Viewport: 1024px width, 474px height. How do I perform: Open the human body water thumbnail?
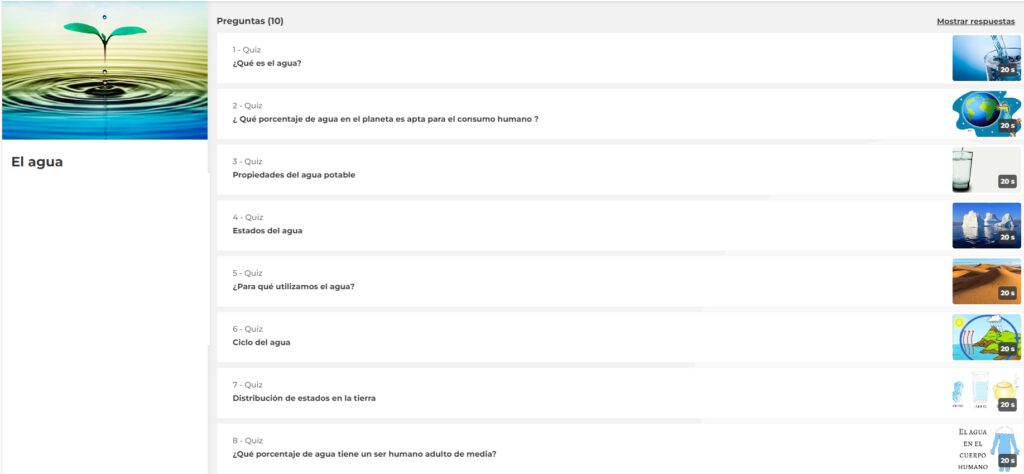985,448
